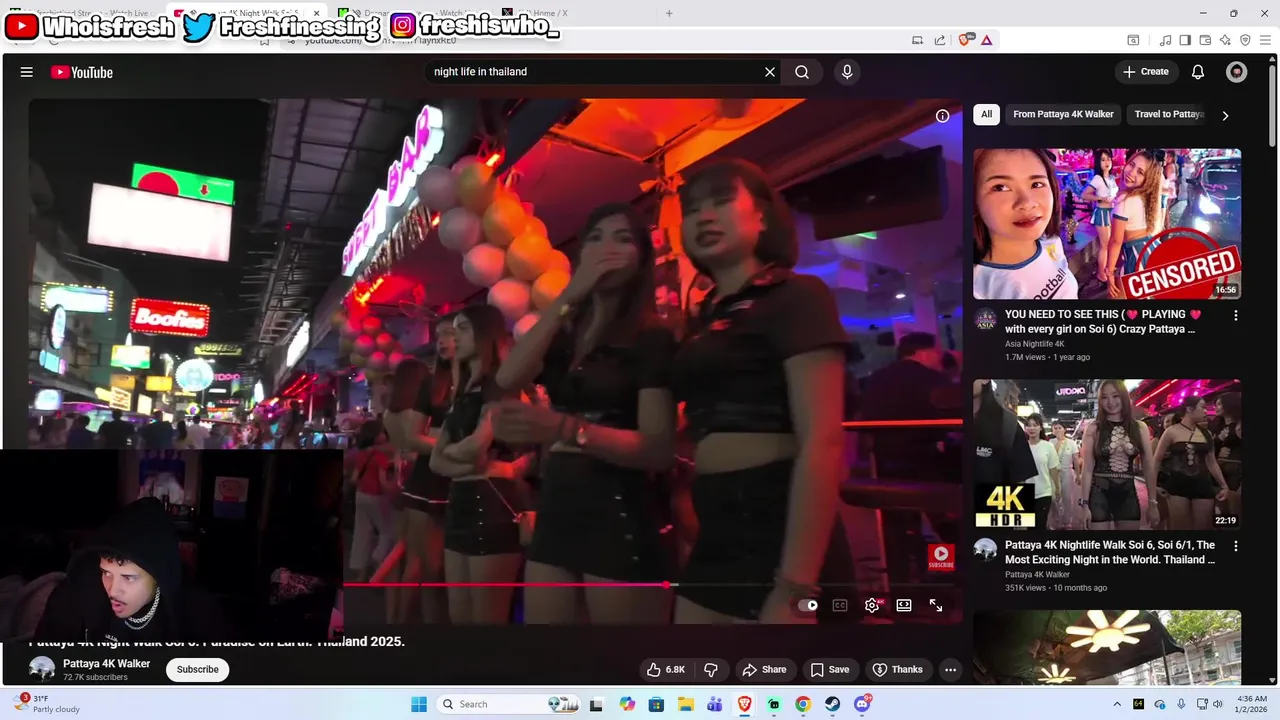Click the channel subscribe watermark in video
1280x720 pixels.
point(941,557)
